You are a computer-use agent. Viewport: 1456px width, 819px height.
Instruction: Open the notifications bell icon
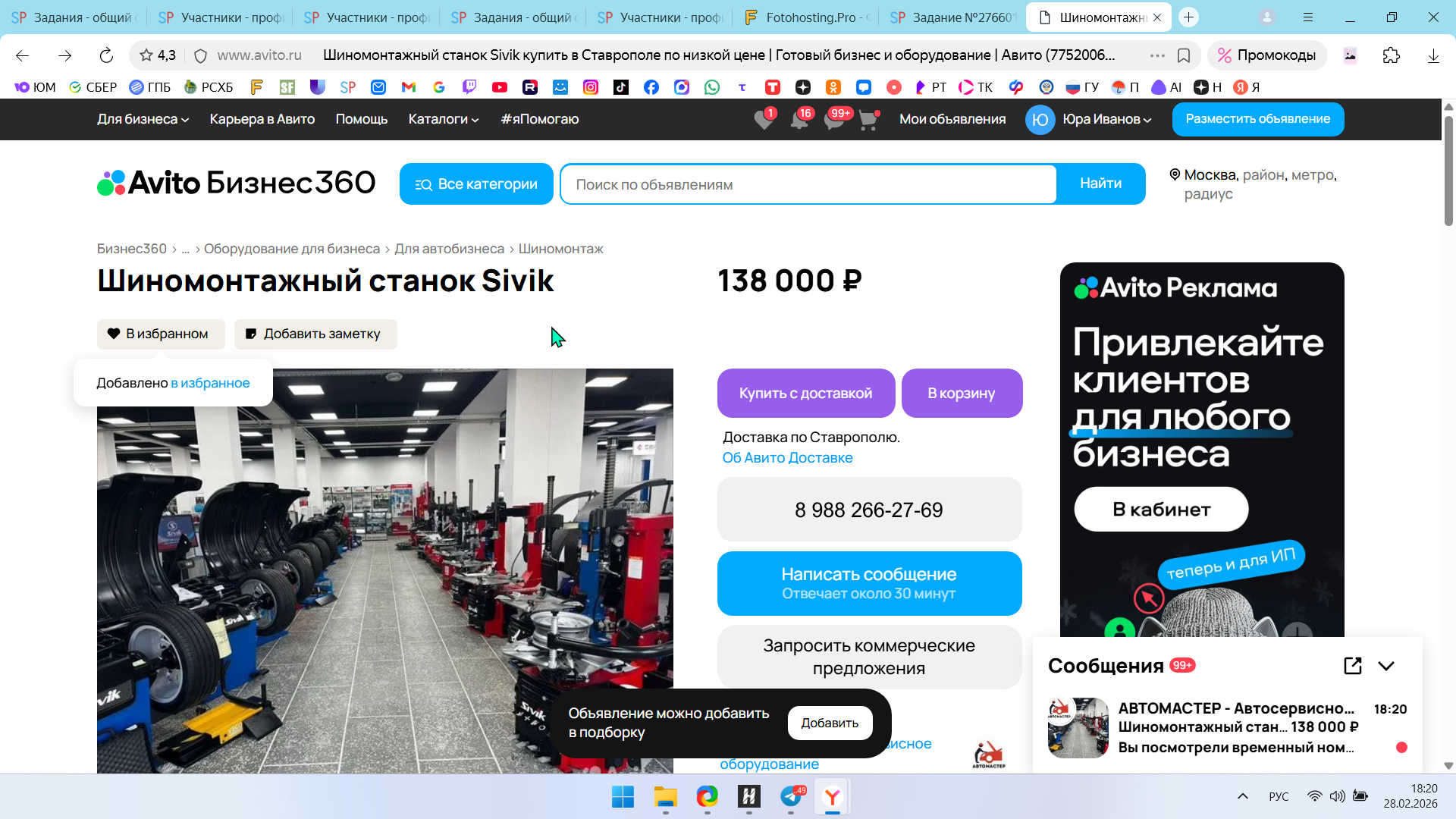pyautogui.click(x=799, y=120)
